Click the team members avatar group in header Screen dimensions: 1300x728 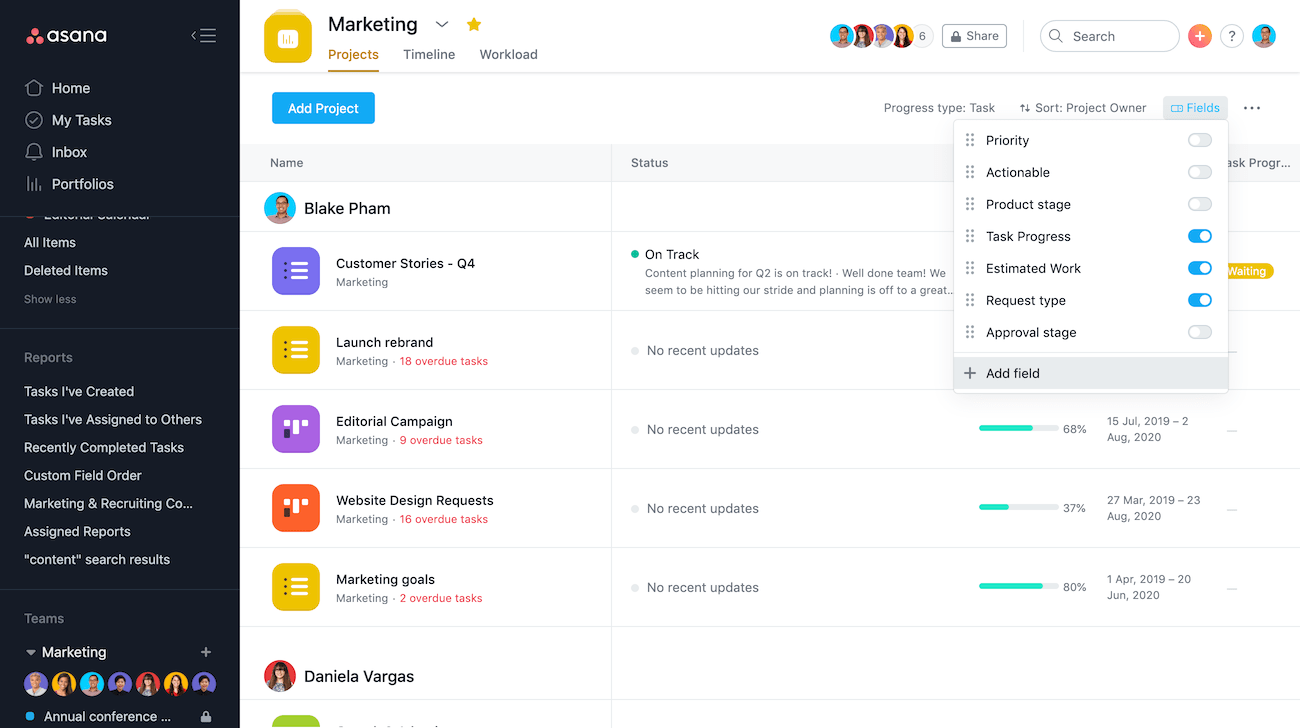pyautogui.click(x=881, y=36)
